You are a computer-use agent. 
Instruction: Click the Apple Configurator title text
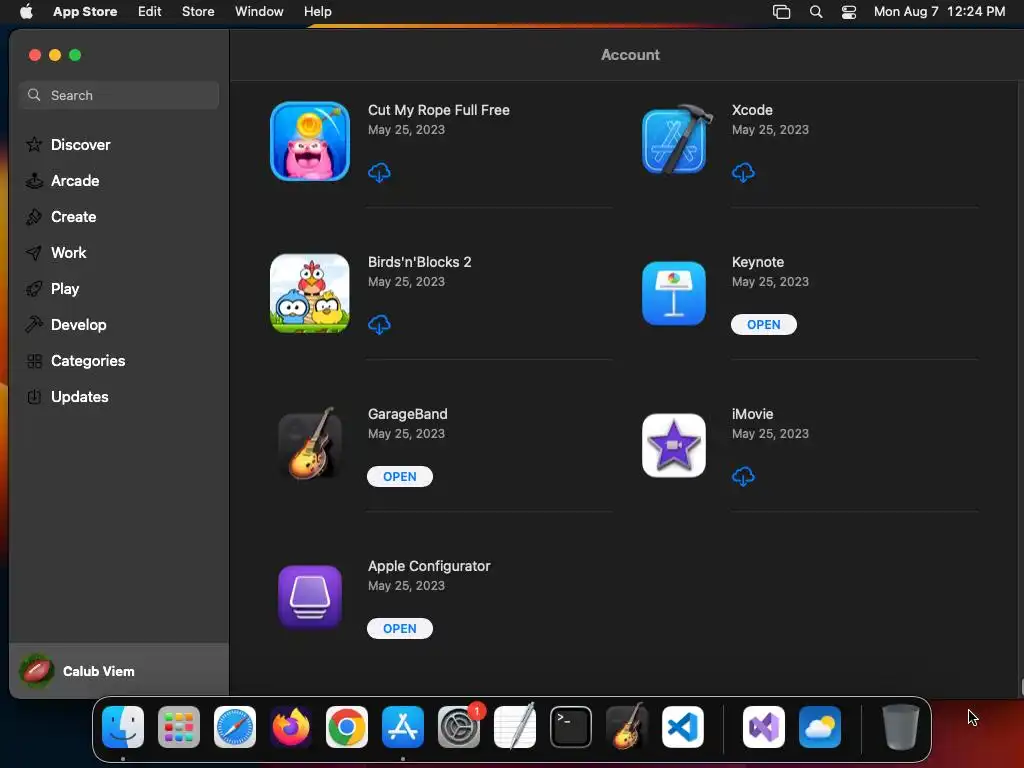tap(429, 566)
